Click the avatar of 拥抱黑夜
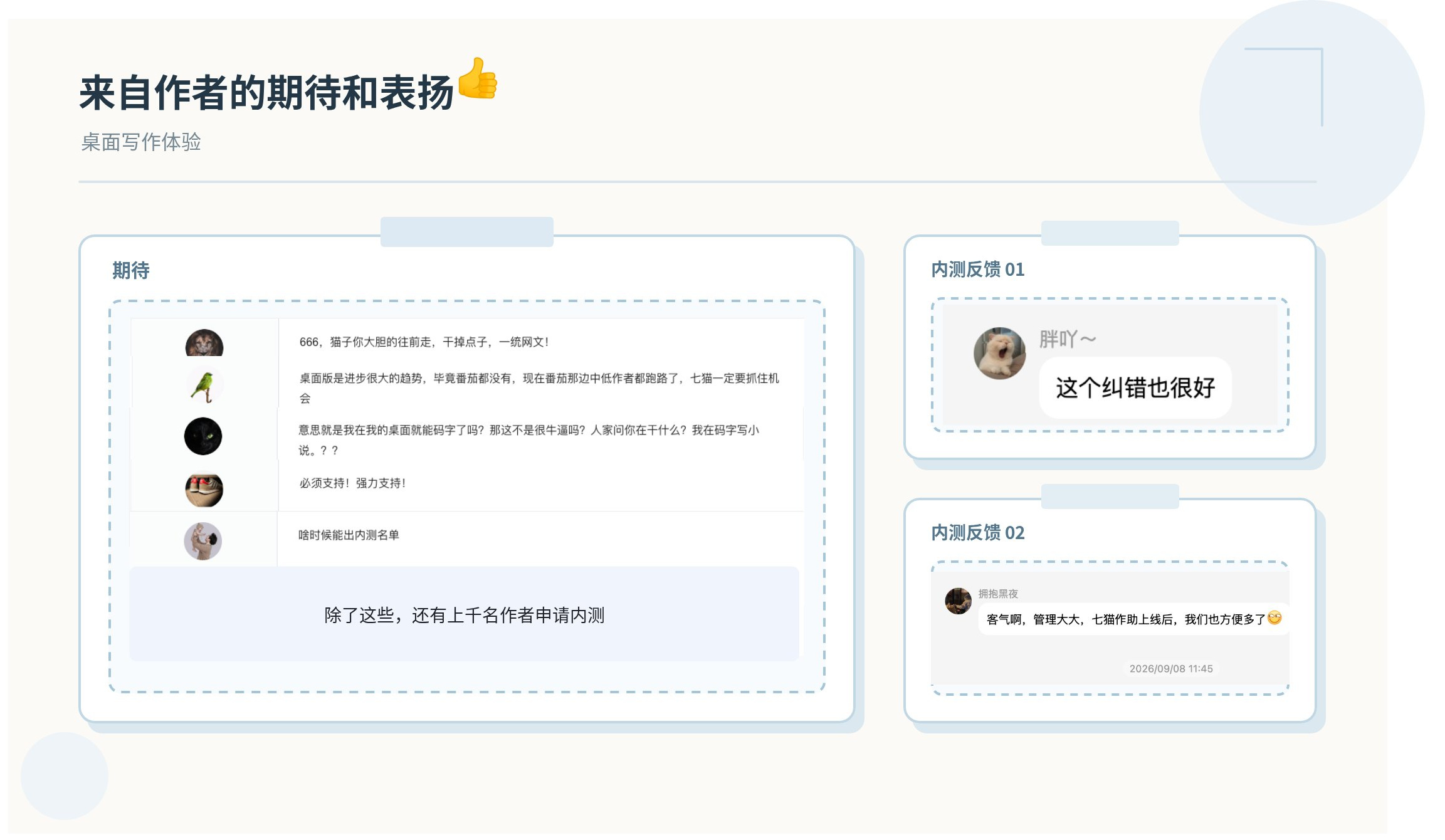This screenshot has width=1445, height=840. pos(958,601)
